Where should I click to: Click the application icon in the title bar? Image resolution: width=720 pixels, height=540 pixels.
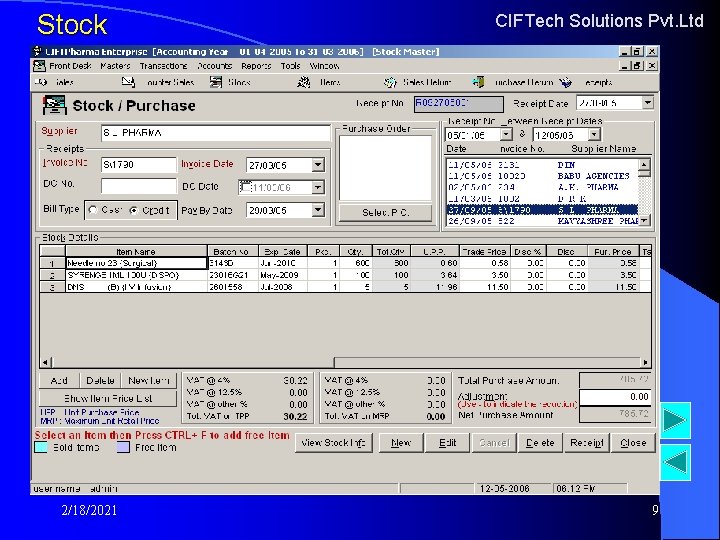point(38,51)
